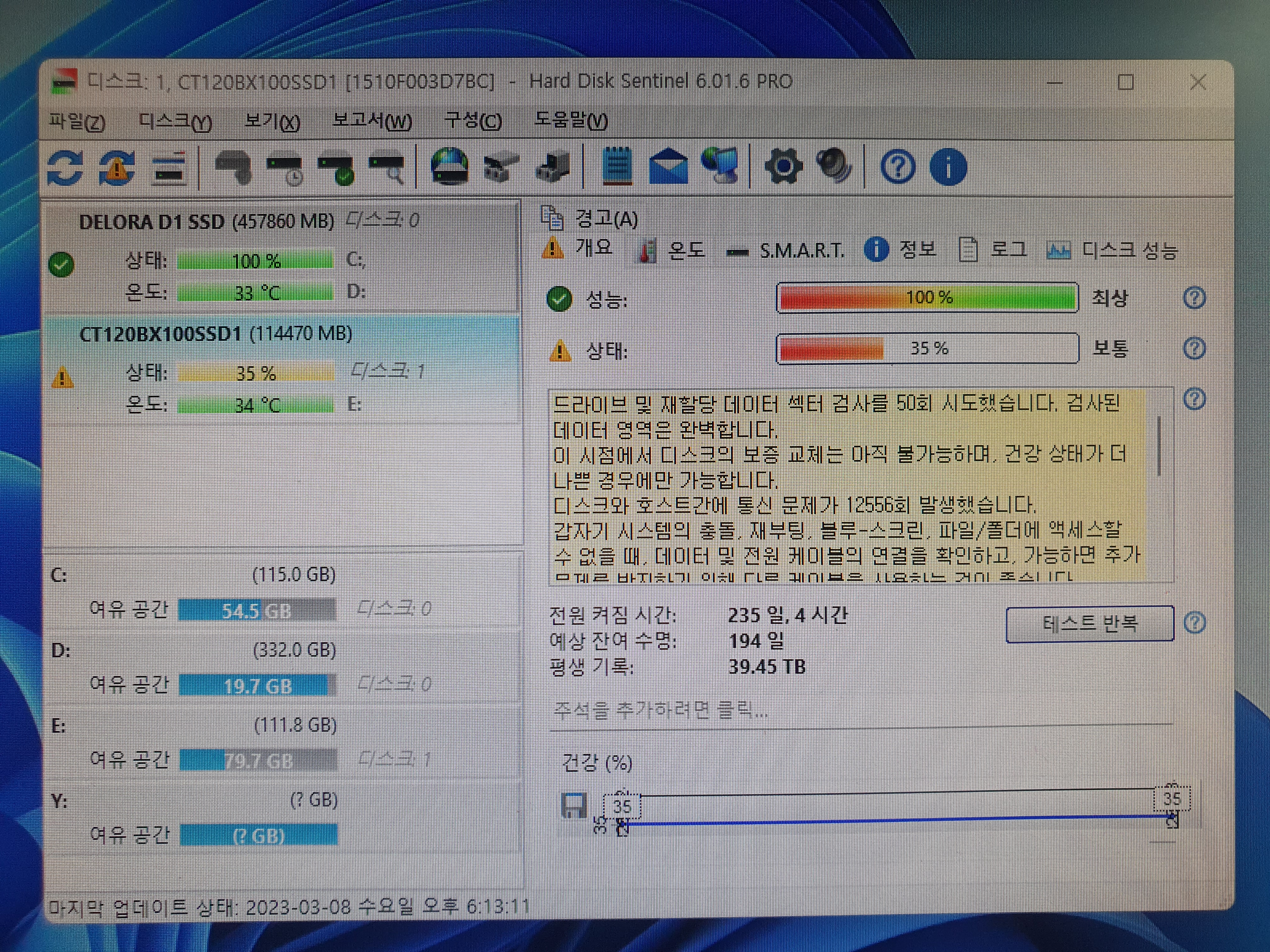Click the help icon beside 성능 최상
This screenshot has width=1270, height=952.
[1194, 298]
